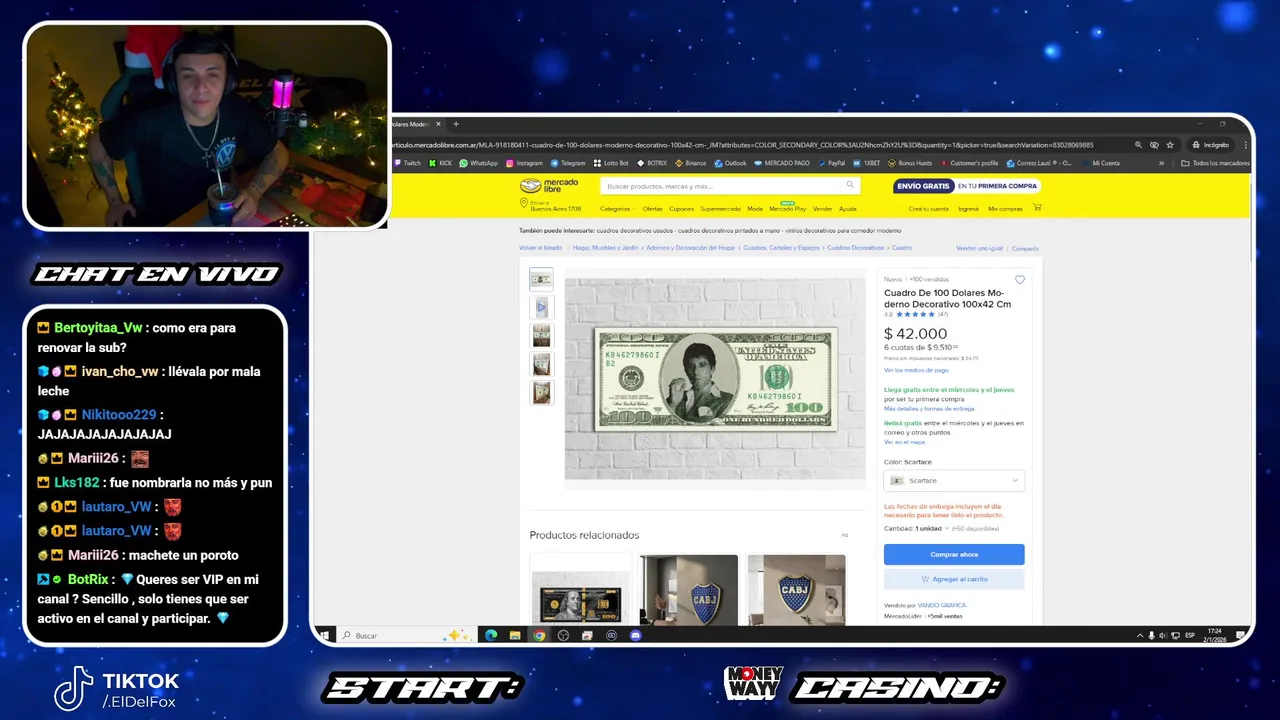Viewport: 1280px width, 720px height.
Task: Open the WhatsApp bookmark
Action: [478, 163]
